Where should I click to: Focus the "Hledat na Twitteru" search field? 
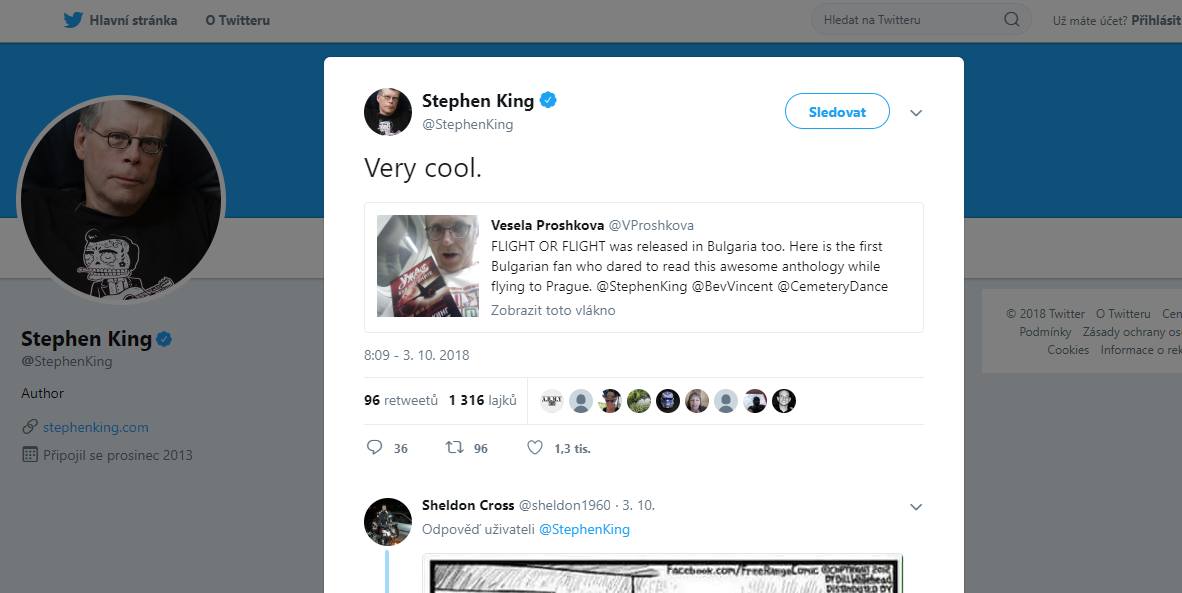coord(905,20)
